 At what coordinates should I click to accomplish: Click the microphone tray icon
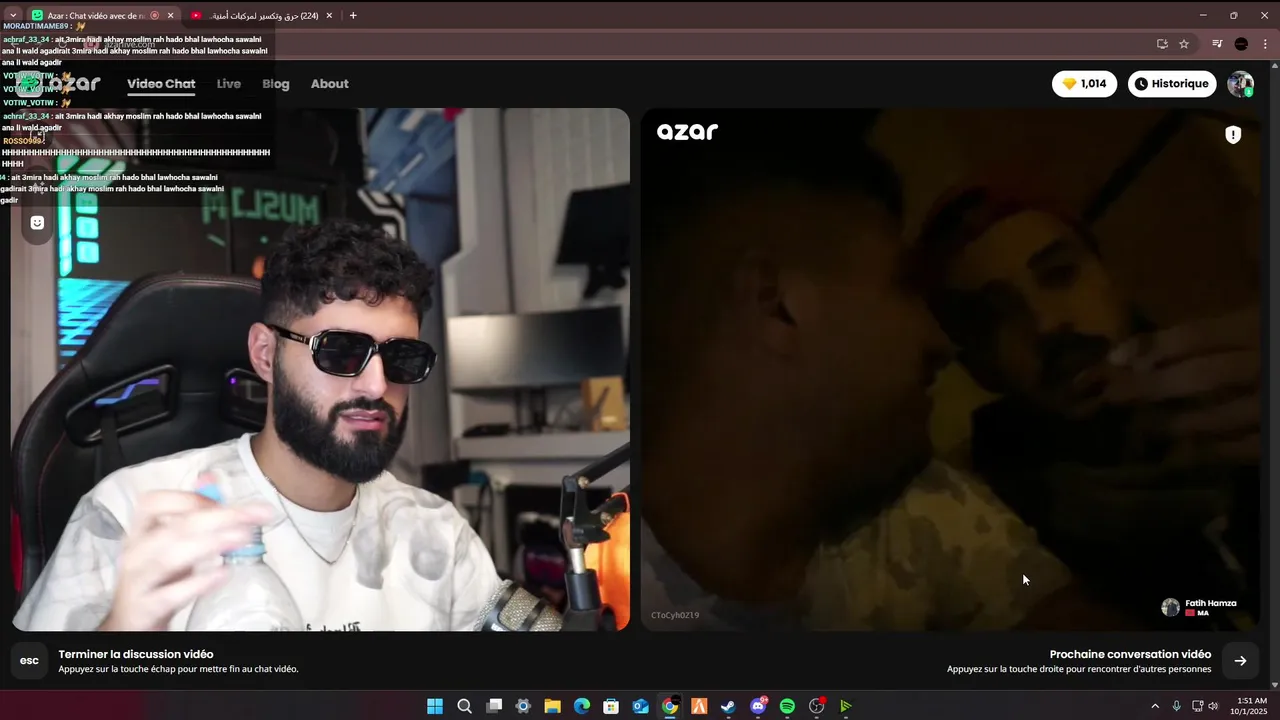click(1176, 706)
